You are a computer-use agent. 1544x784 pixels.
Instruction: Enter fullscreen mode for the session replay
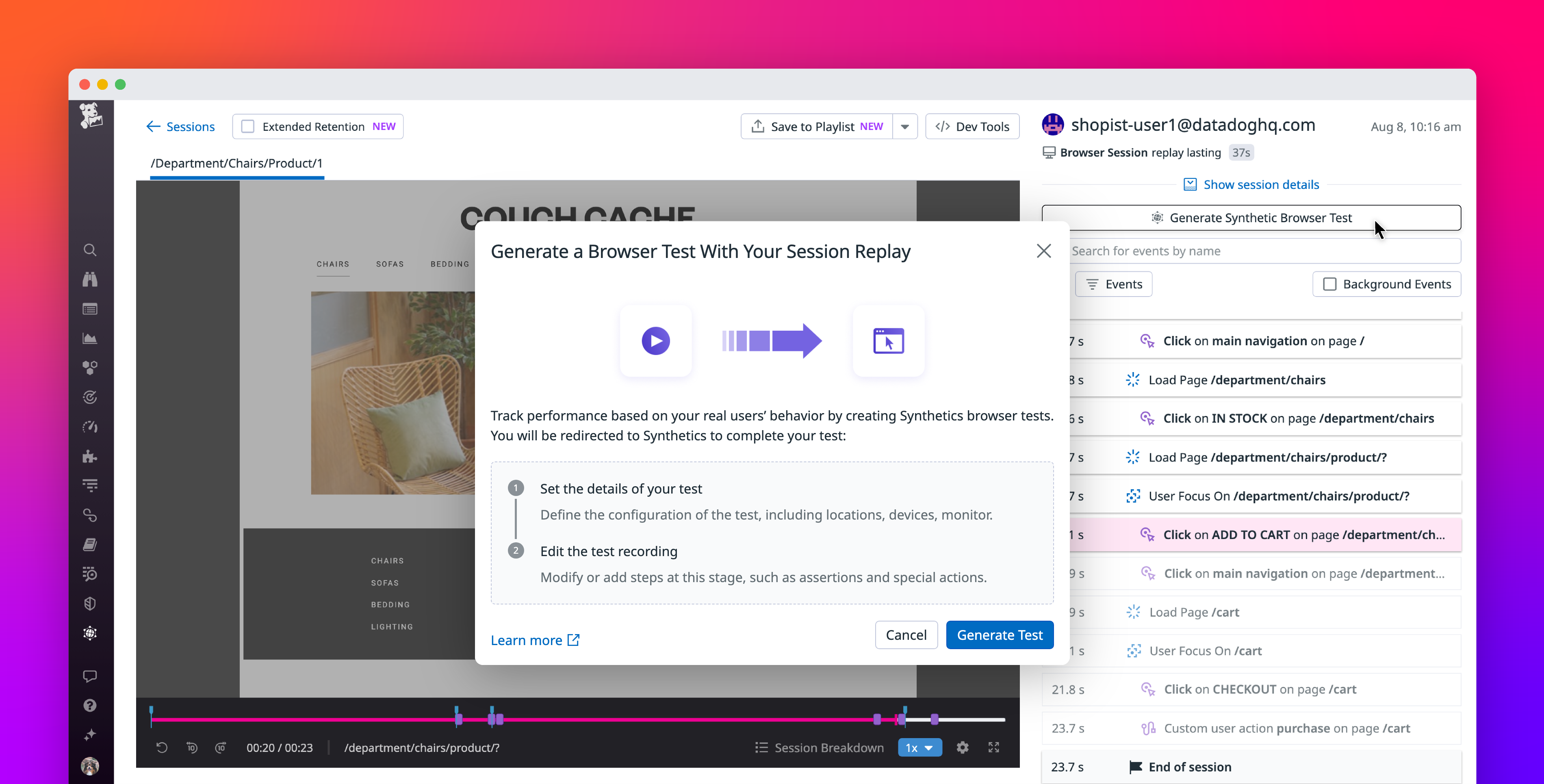pos(994,747)
